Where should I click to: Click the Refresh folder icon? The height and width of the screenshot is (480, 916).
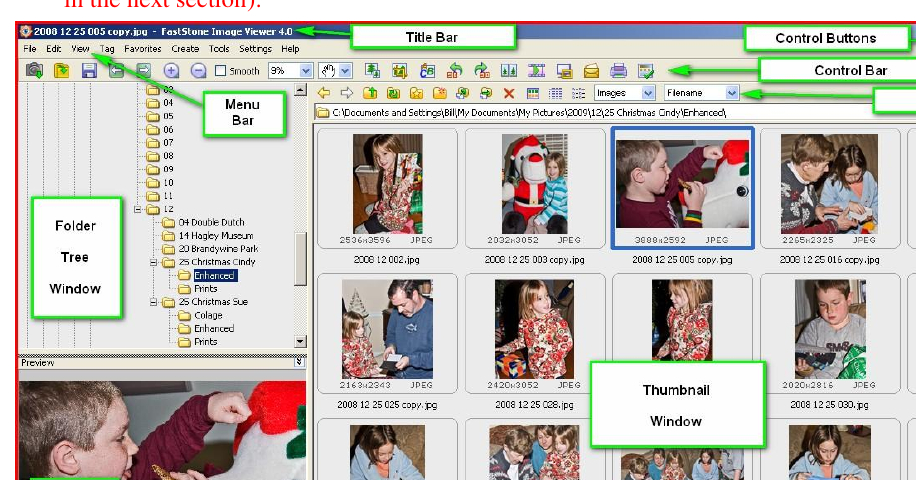393,93
